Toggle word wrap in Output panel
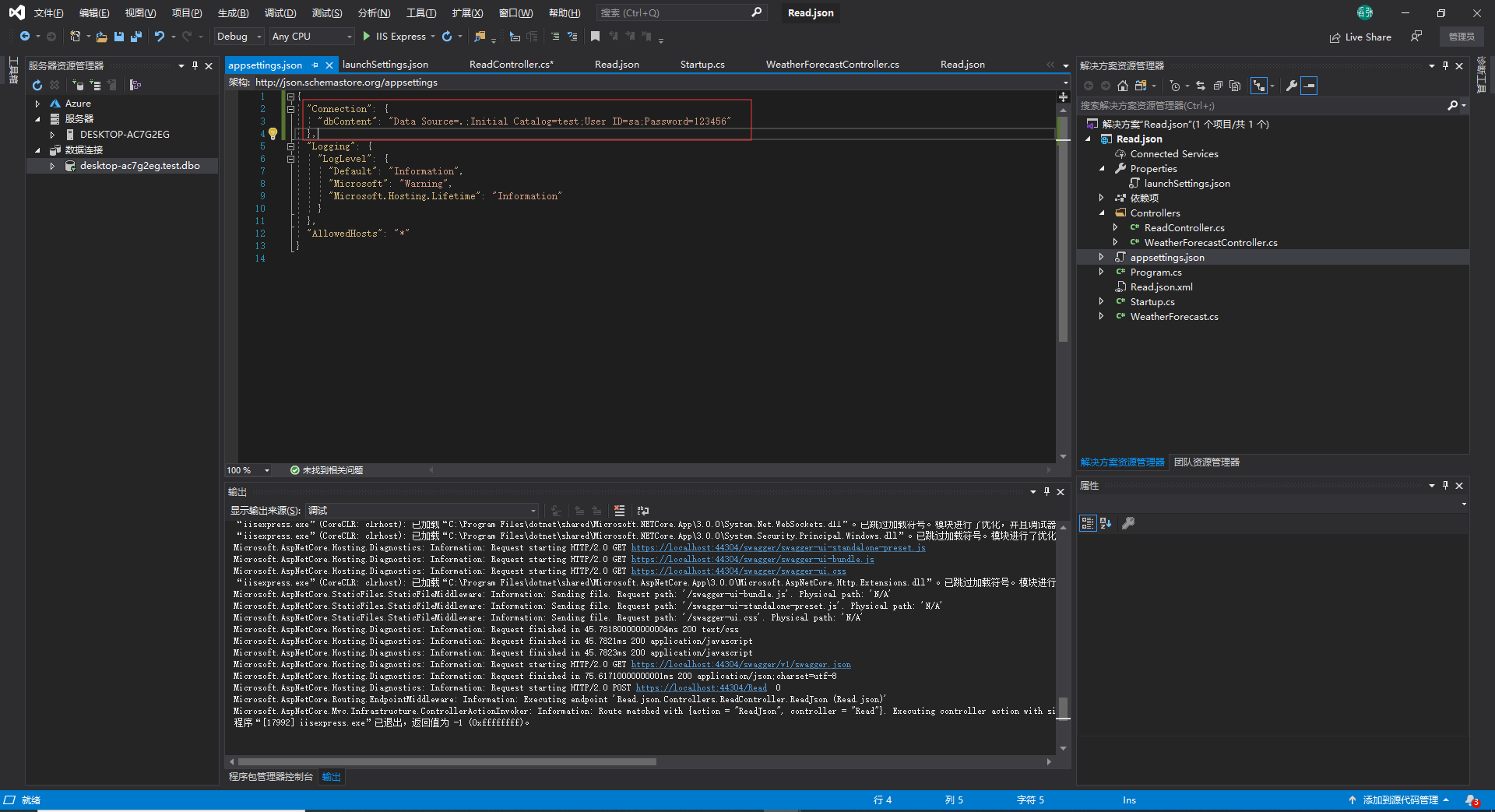 pyautogui.click(x=642, y=511)
